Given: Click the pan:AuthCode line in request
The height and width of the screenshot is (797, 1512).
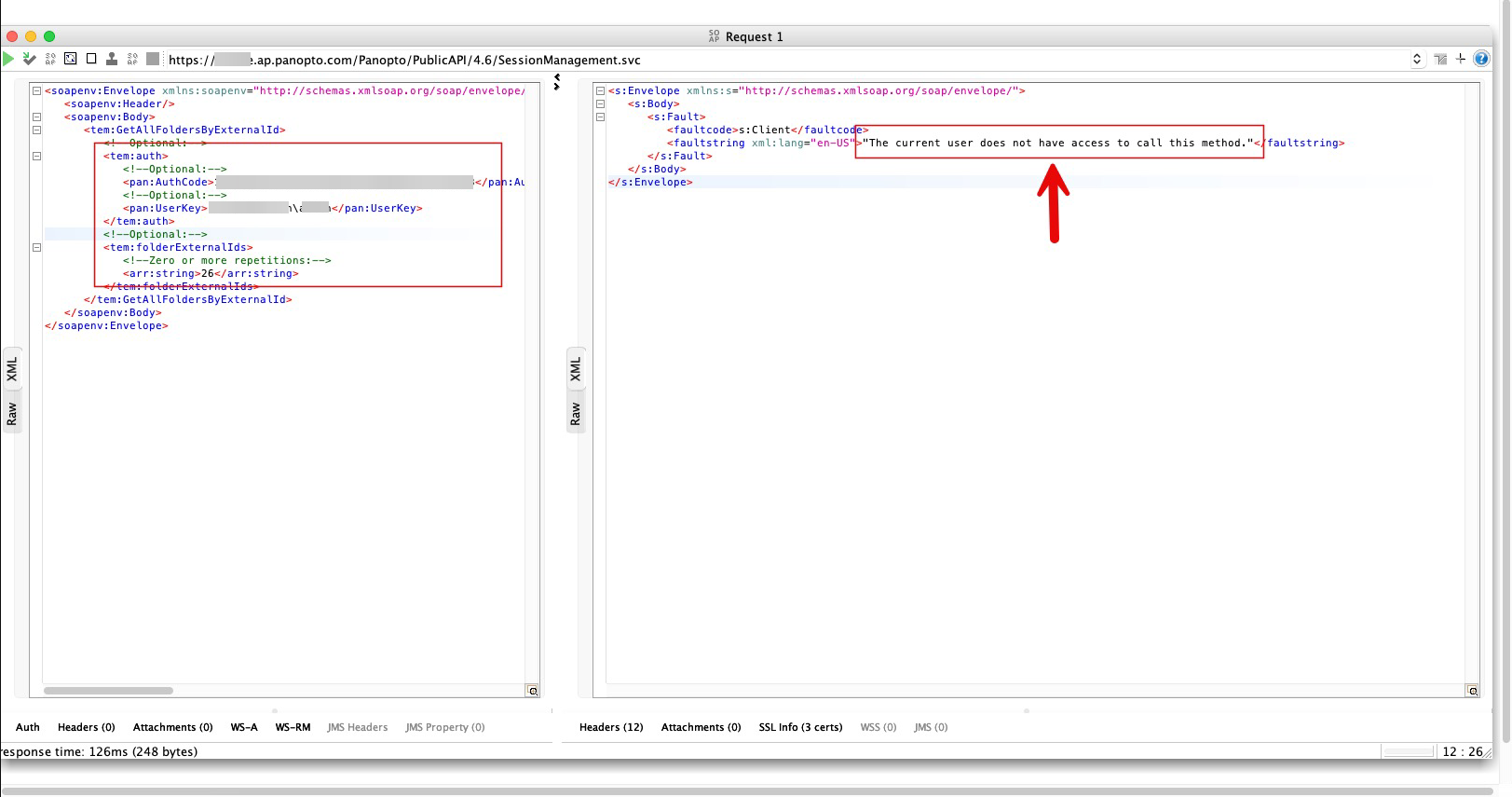Looking at the screenshot, I should point(324,182).
